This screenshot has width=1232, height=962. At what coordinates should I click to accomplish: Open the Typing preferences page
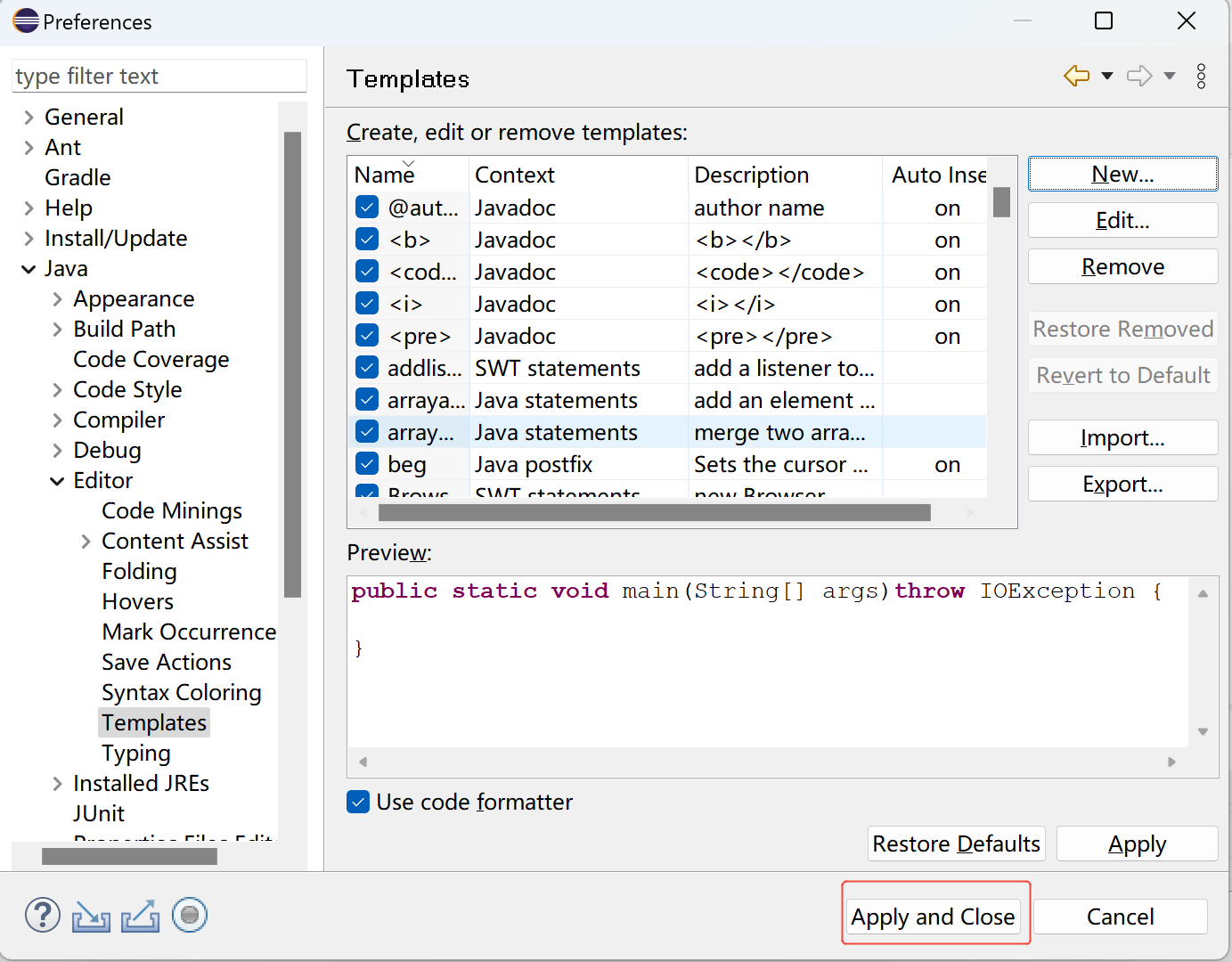(135, 754)
